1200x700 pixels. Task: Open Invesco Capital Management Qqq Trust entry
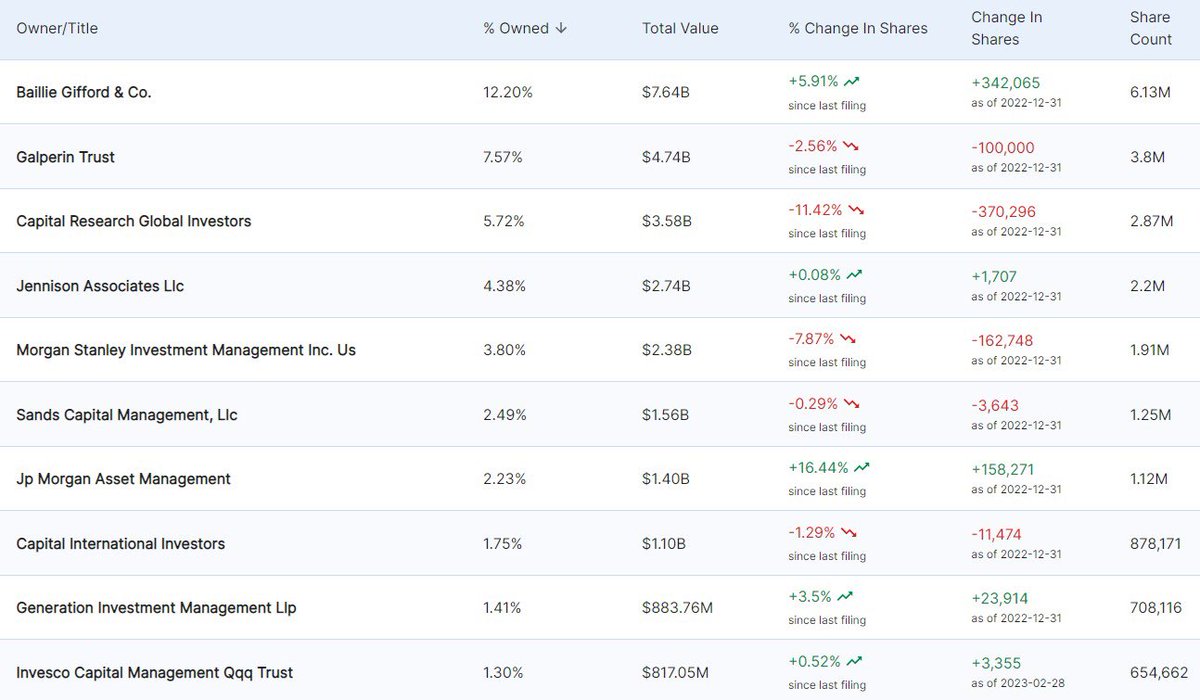coord(155,673)
